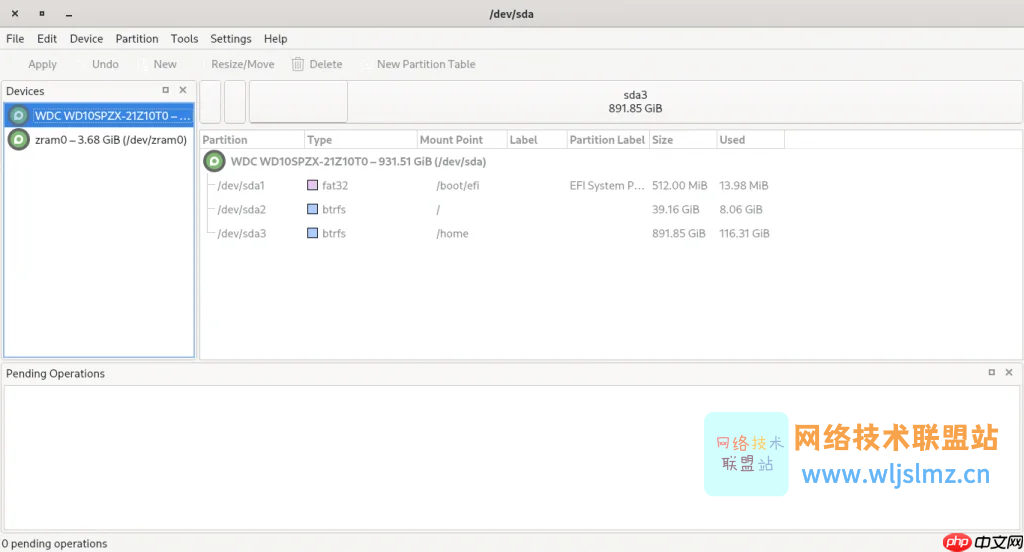This screenshot has height=552, width=1024.
Task: Open the Tools menu
Action: [184, 39]
